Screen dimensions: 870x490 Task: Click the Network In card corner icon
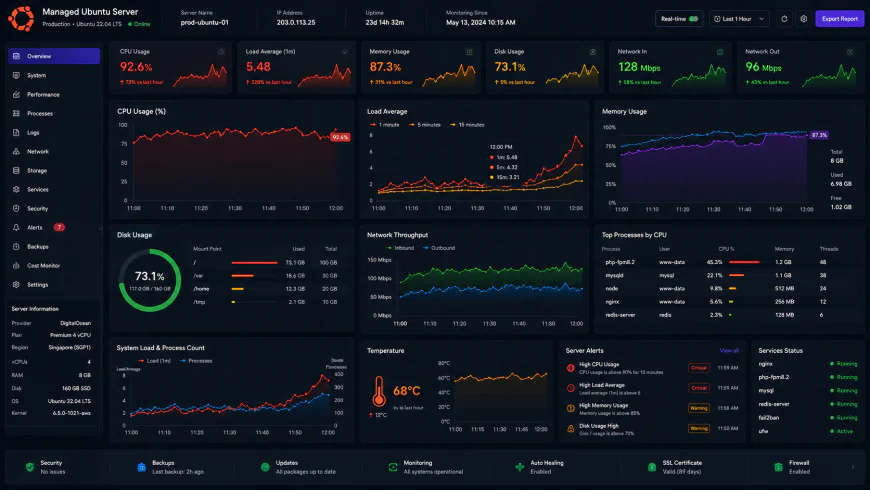[720, 52]
